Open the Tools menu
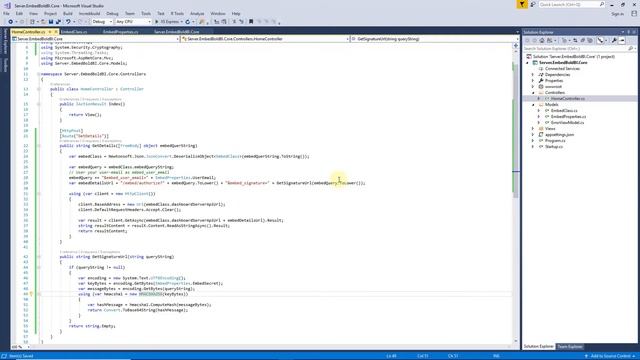The width and height of the screenshot is (640, 360). pyautogui.click(x=146, y=13)
